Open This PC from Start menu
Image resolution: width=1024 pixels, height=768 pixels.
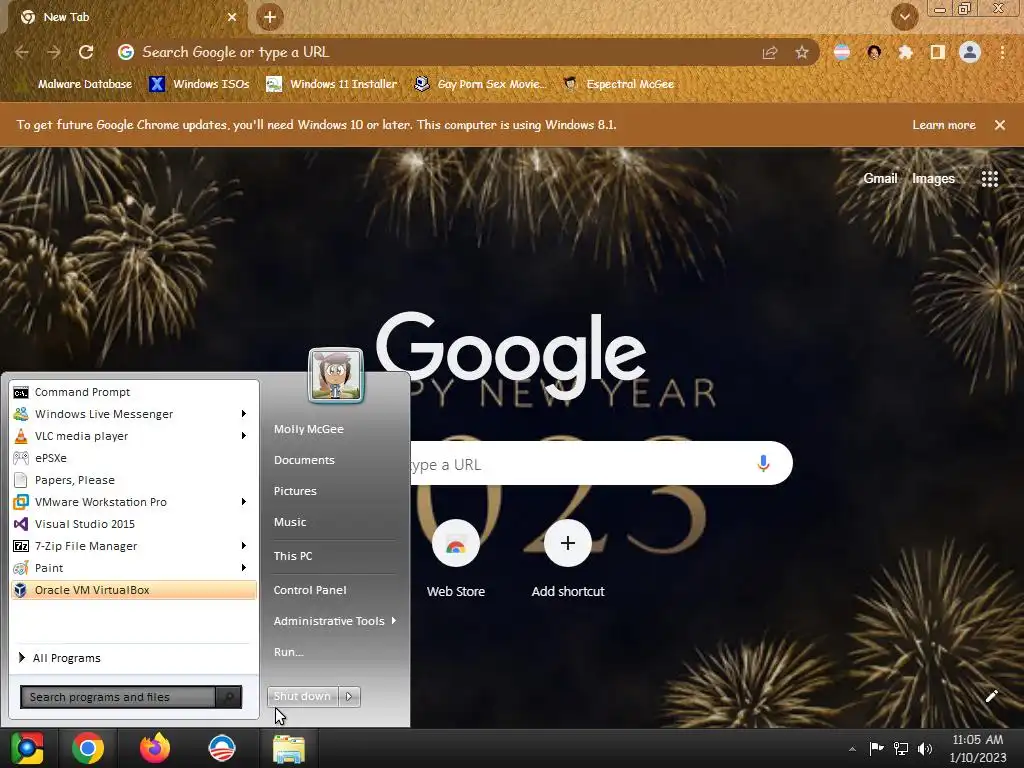pos(293,556)
